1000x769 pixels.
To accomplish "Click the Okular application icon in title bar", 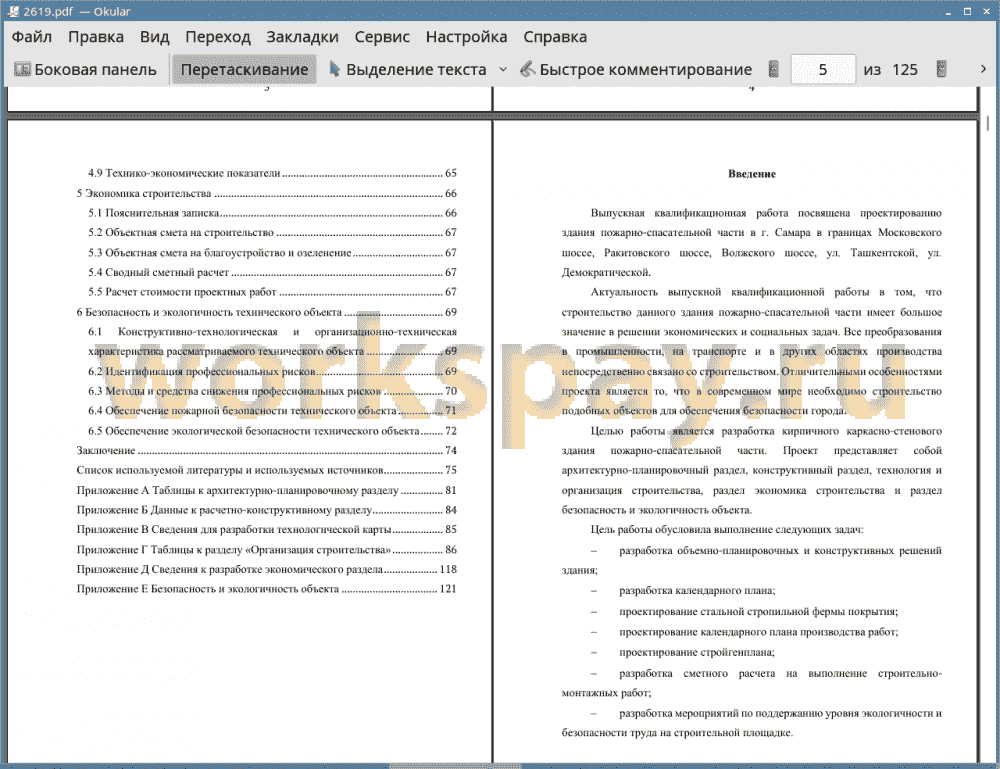I will point(13,11).
